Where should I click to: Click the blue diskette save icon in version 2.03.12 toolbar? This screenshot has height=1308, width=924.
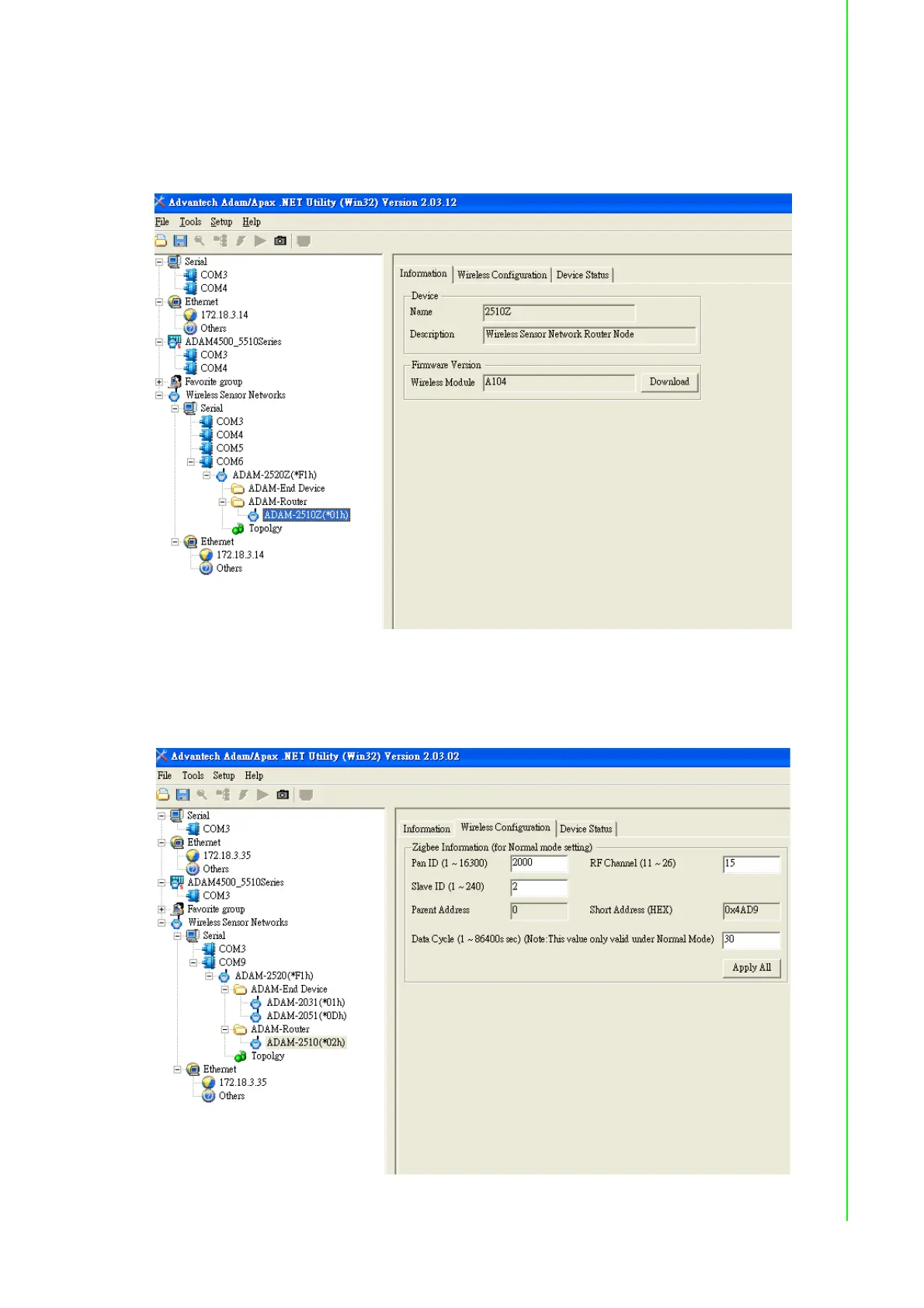[180, 241]
